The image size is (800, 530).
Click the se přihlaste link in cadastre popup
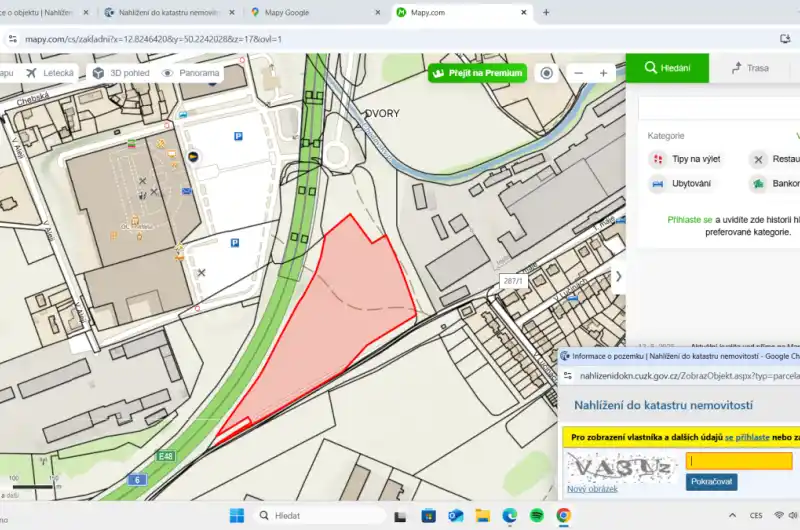coord(747,437)
